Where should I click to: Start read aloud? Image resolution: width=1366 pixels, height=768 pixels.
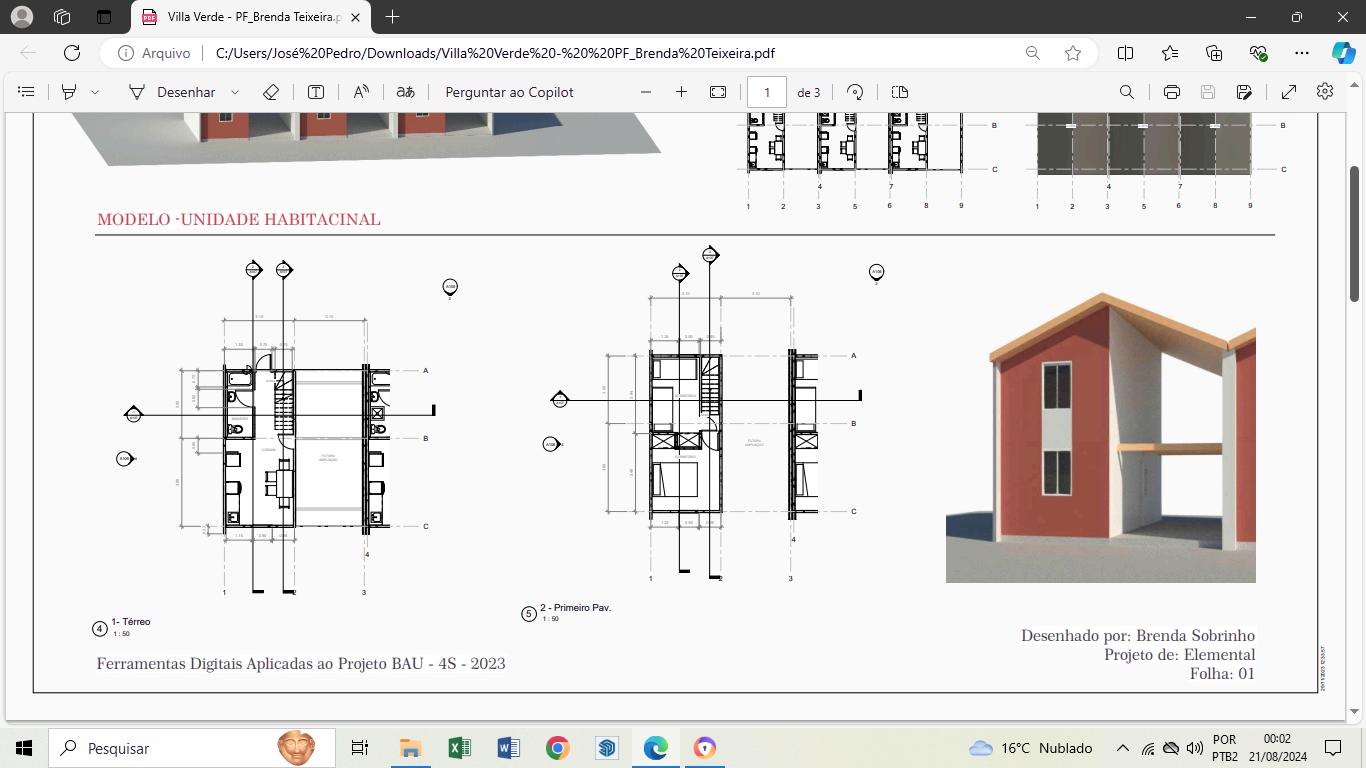point(361,92)
